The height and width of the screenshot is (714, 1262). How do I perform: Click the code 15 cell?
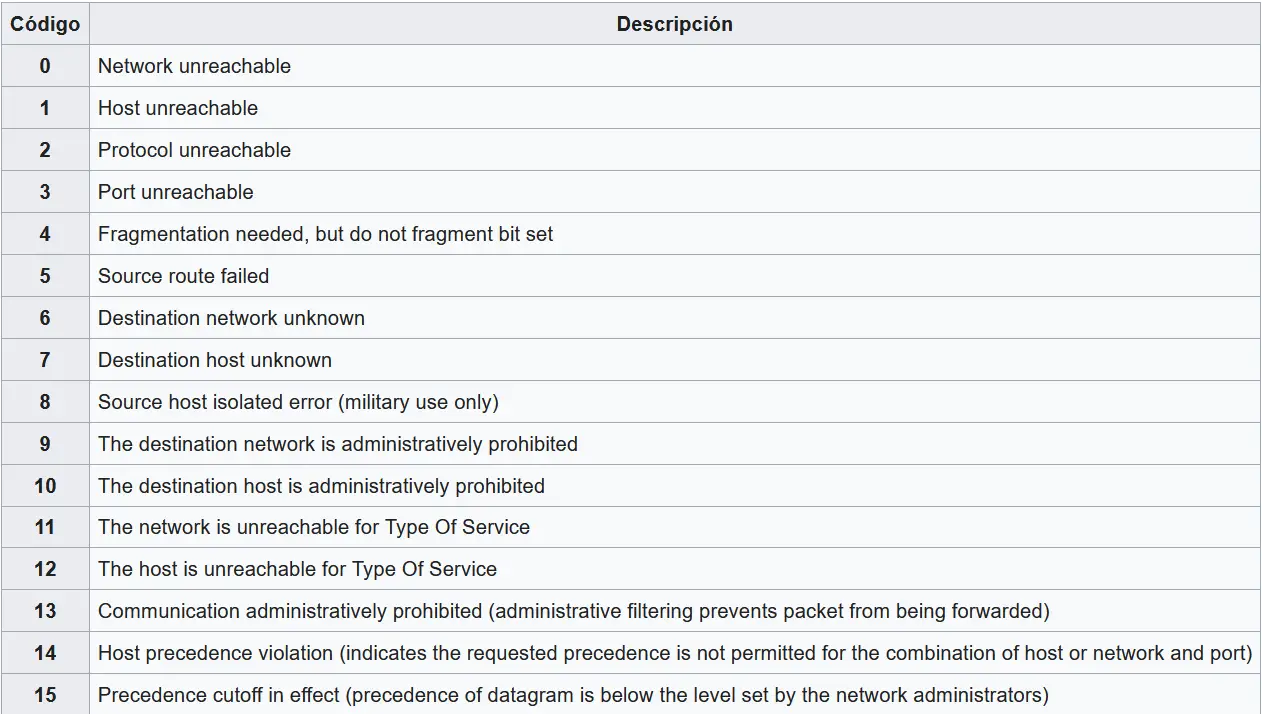pyautogui.click(x=45, y=695)
